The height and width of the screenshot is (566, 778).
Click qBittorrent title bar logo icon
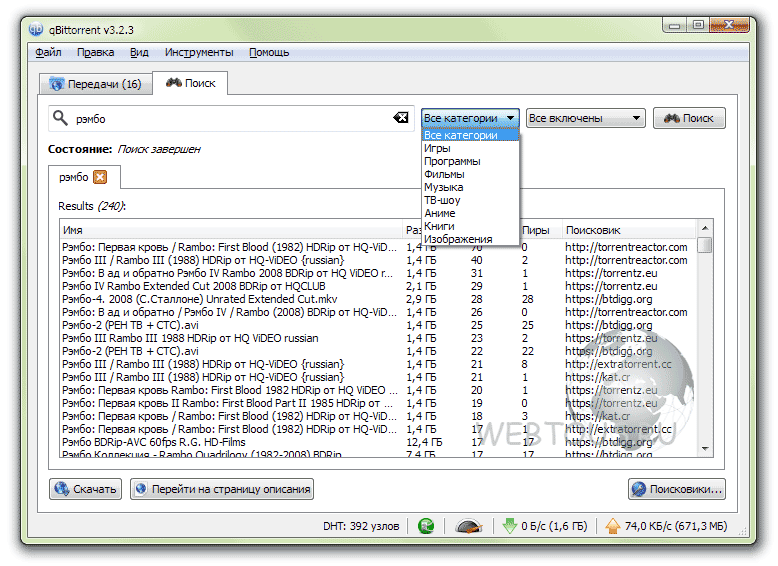pyautogui.click(x=36, y=29)
